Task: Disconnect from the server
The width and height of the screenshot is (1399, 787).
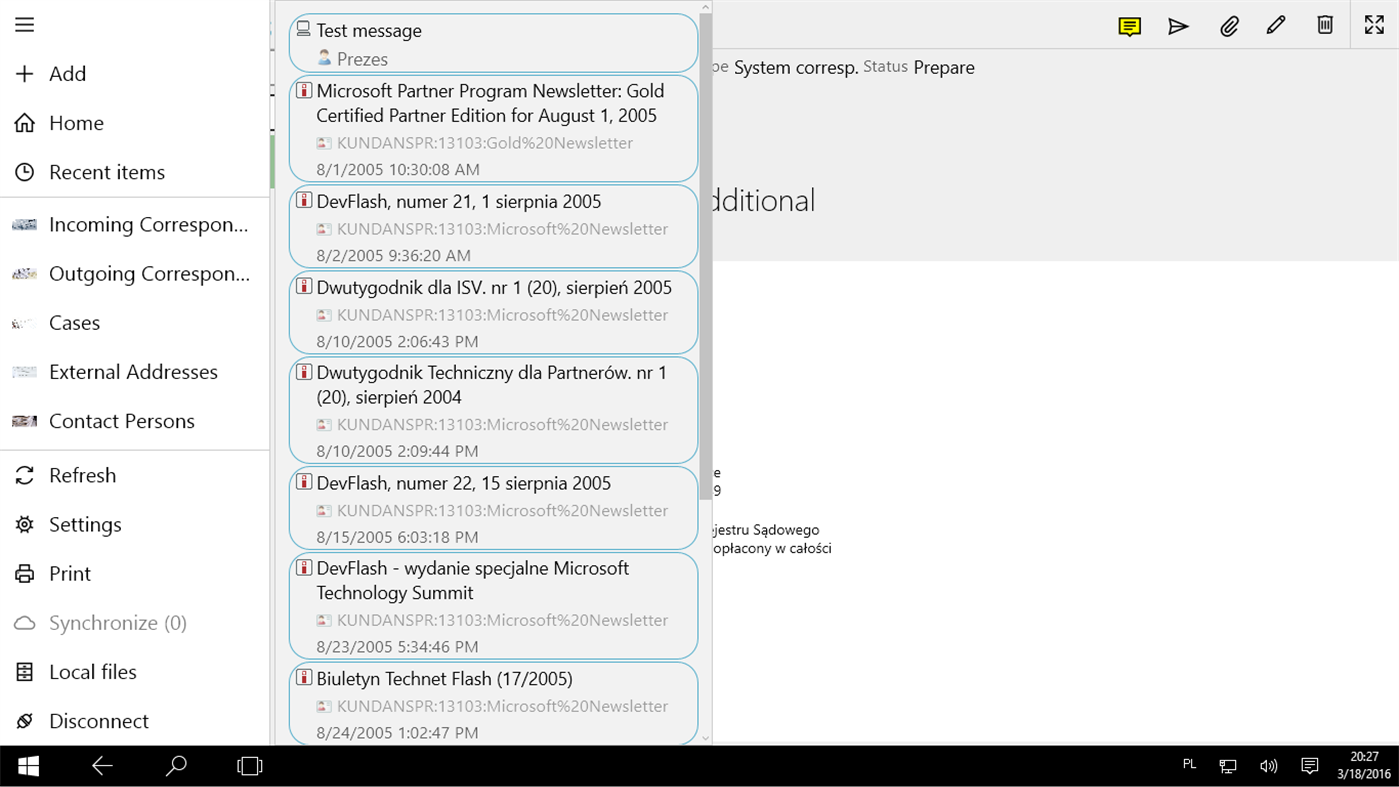Action: click(100, 720)
